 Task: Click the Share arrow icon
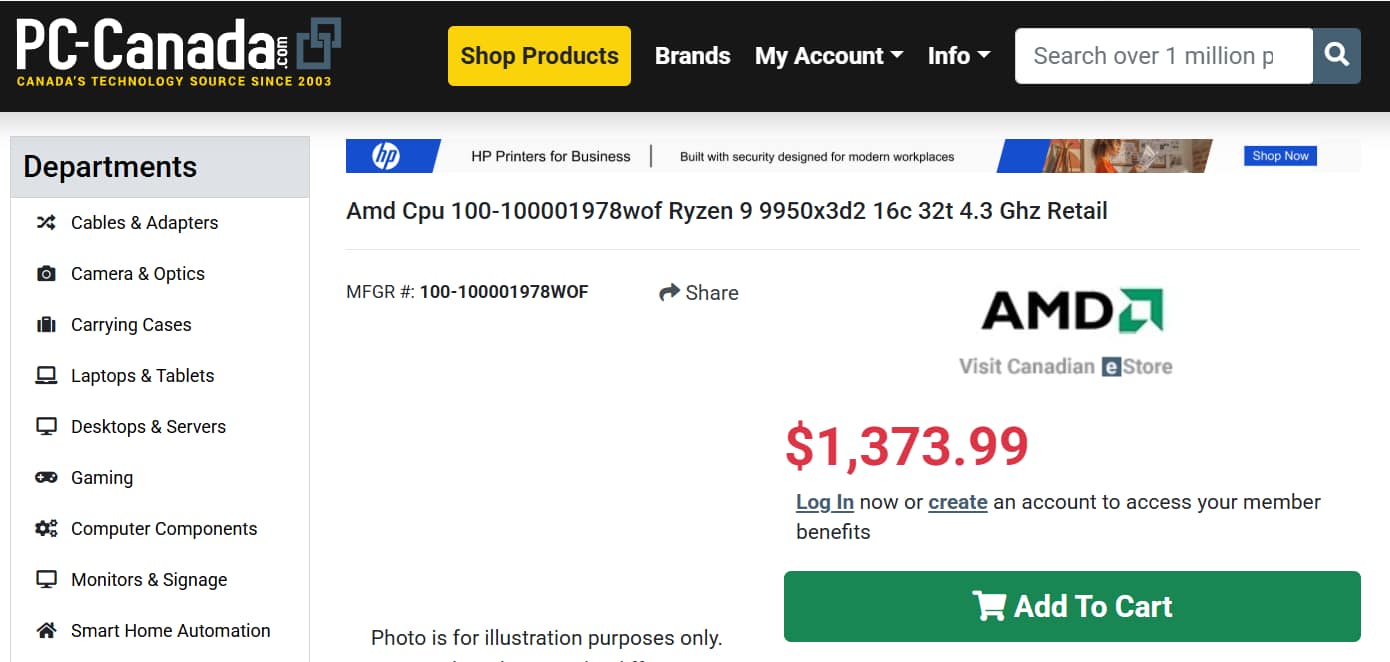pos(669,293)
